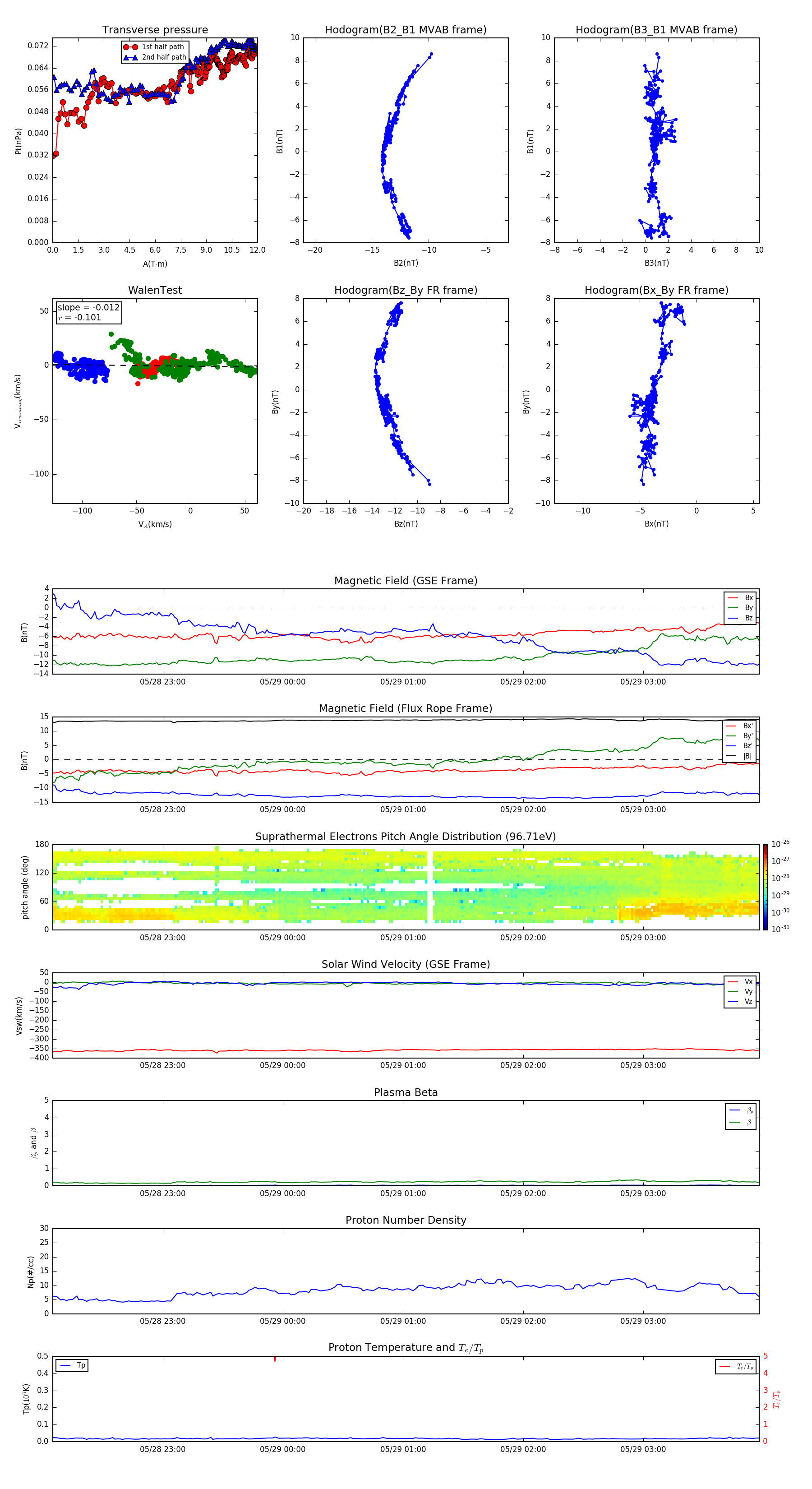Click the 'Magnetic Field (Flux Rope Frame)' title
This screenshot has height=1489, width=812.
click(405, 709)
